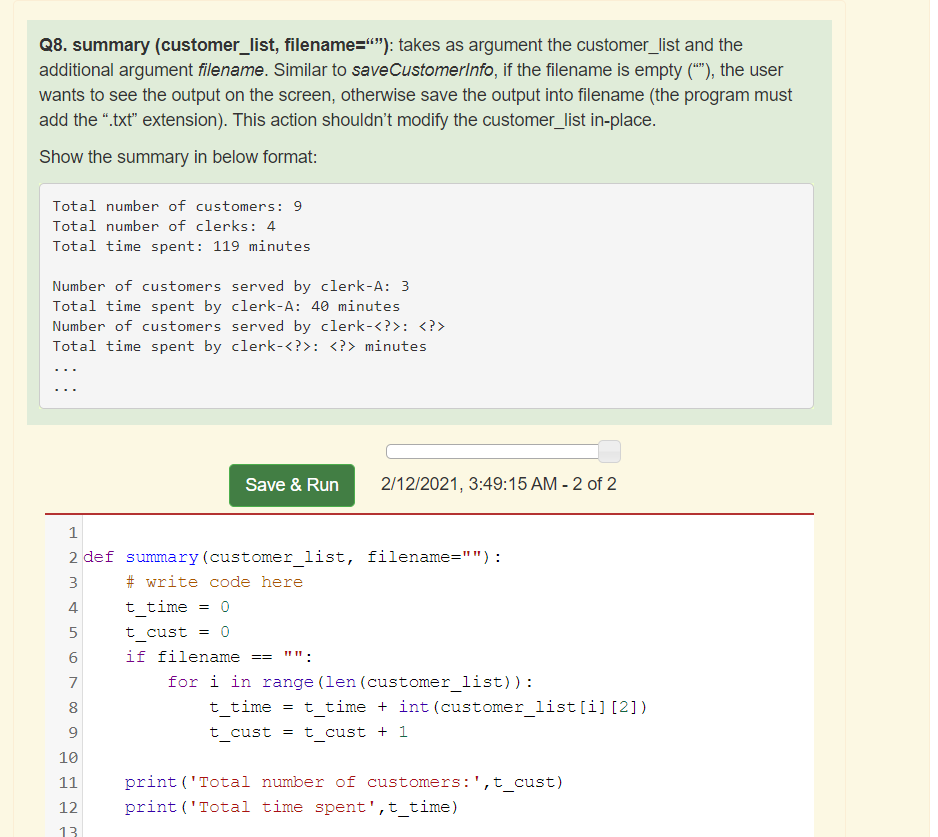Select line number 13 at editor bottom
This screenshot has width=938, height=837.
68,831
